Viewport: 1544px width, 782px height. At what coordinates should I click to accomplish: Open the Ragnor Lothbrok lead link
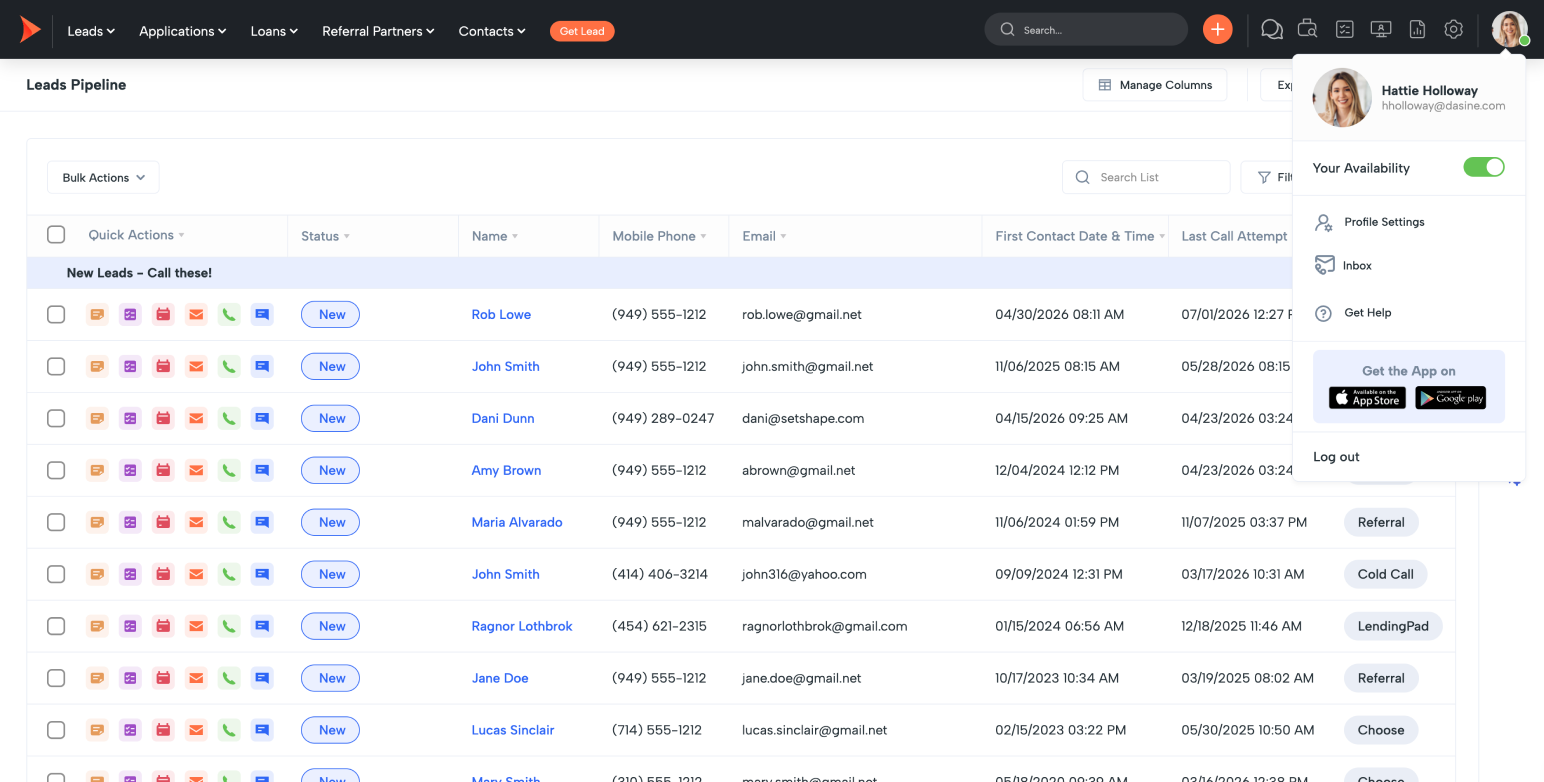point(522,626)
